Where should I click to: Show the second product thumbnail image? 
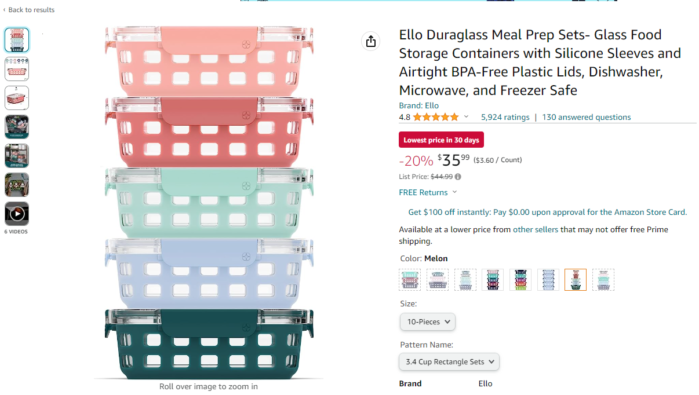[x=17, y=69]
